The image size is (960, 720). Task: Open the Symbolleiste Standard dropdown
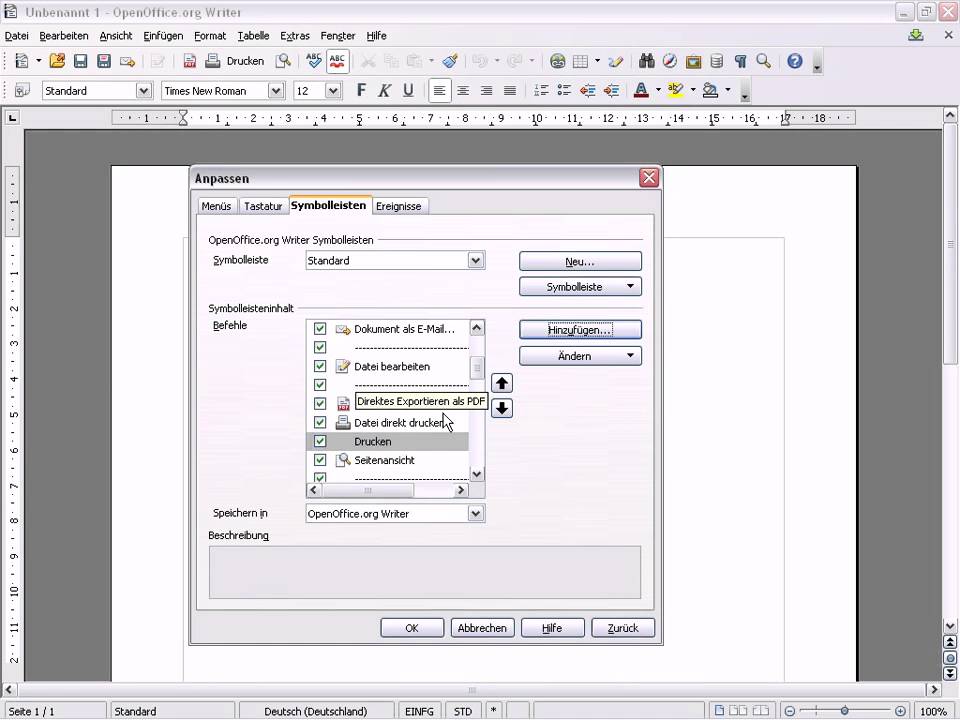[476, 260]
